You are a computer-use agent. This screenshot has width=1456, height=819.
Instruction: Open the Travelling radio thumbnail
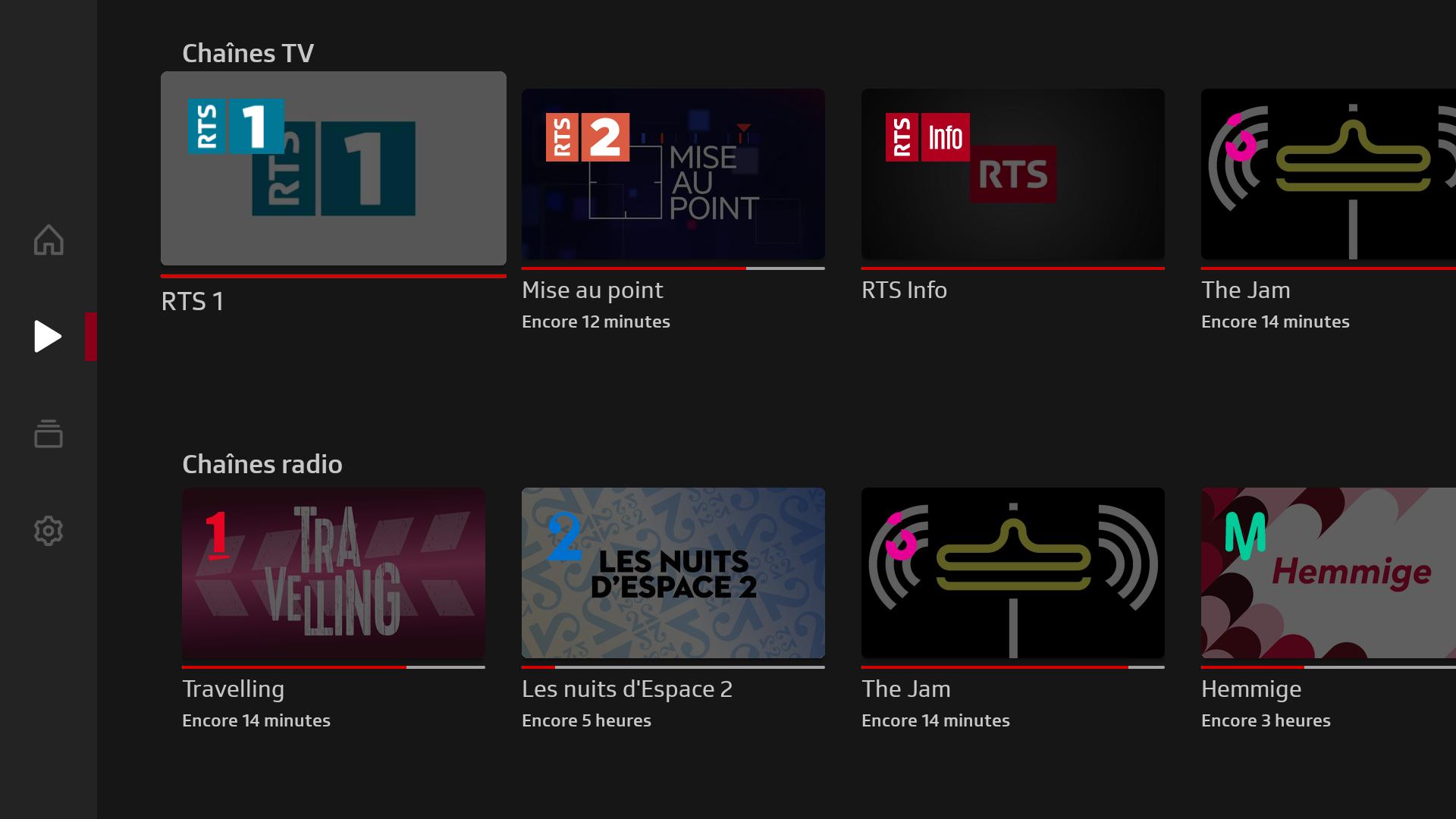334,573
